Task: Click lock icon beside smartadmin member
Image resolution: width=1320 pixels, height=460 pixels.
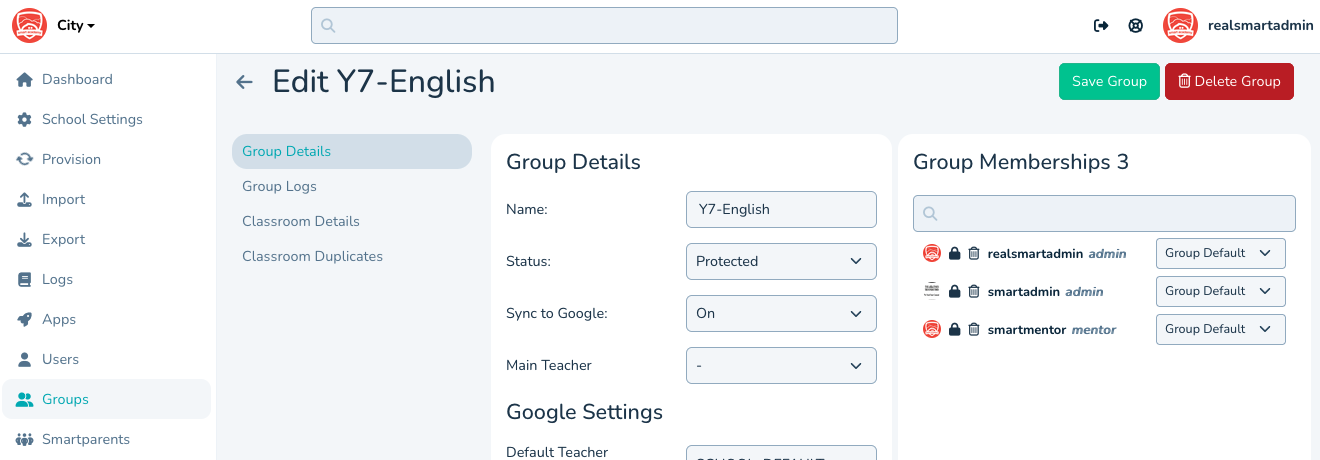Action: (954, 292)
